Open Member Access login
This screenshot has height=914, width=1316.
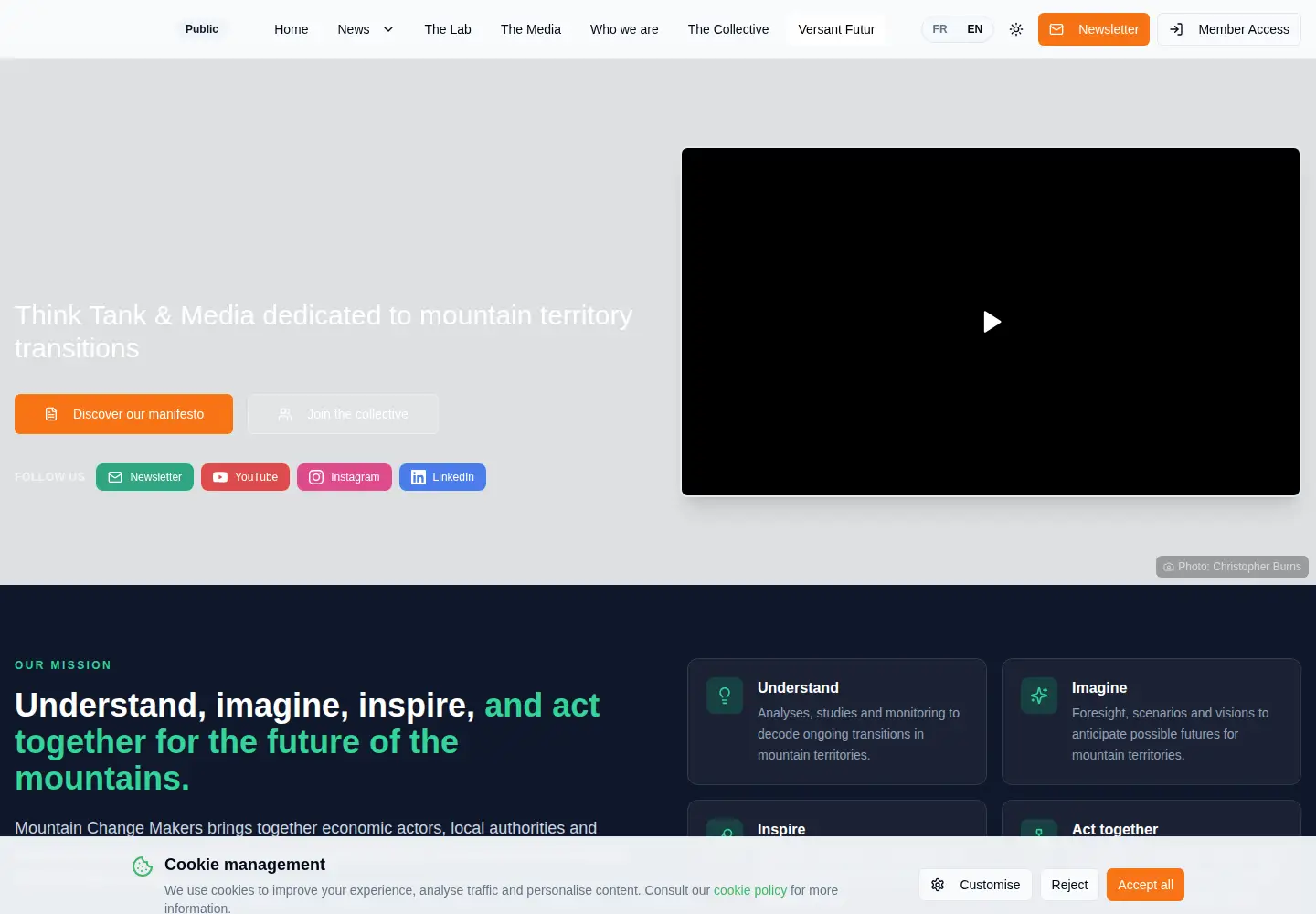pyautogui.click(x=1229, y=29)
